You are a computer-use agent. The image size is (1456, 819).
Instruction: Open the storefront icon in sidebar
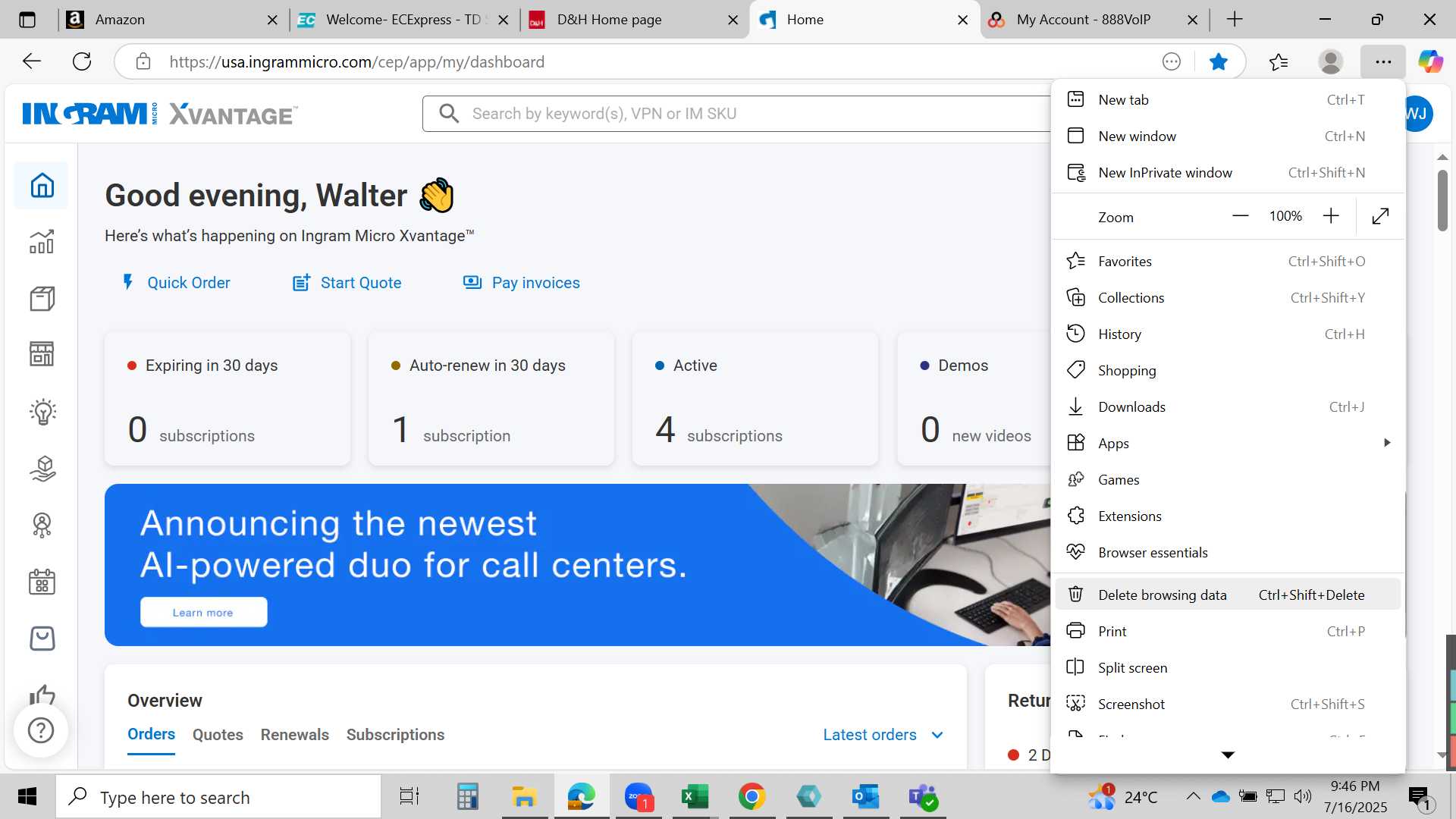tap(42, 354)
